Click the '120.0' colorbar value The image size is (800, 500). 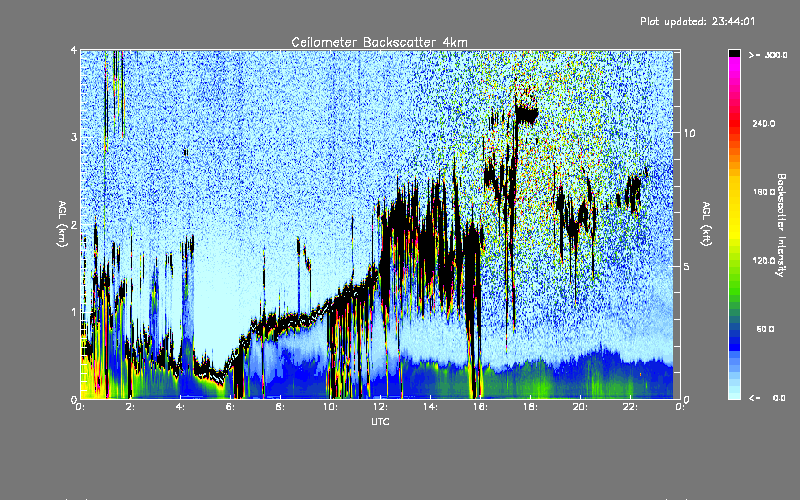coord(764,260)
